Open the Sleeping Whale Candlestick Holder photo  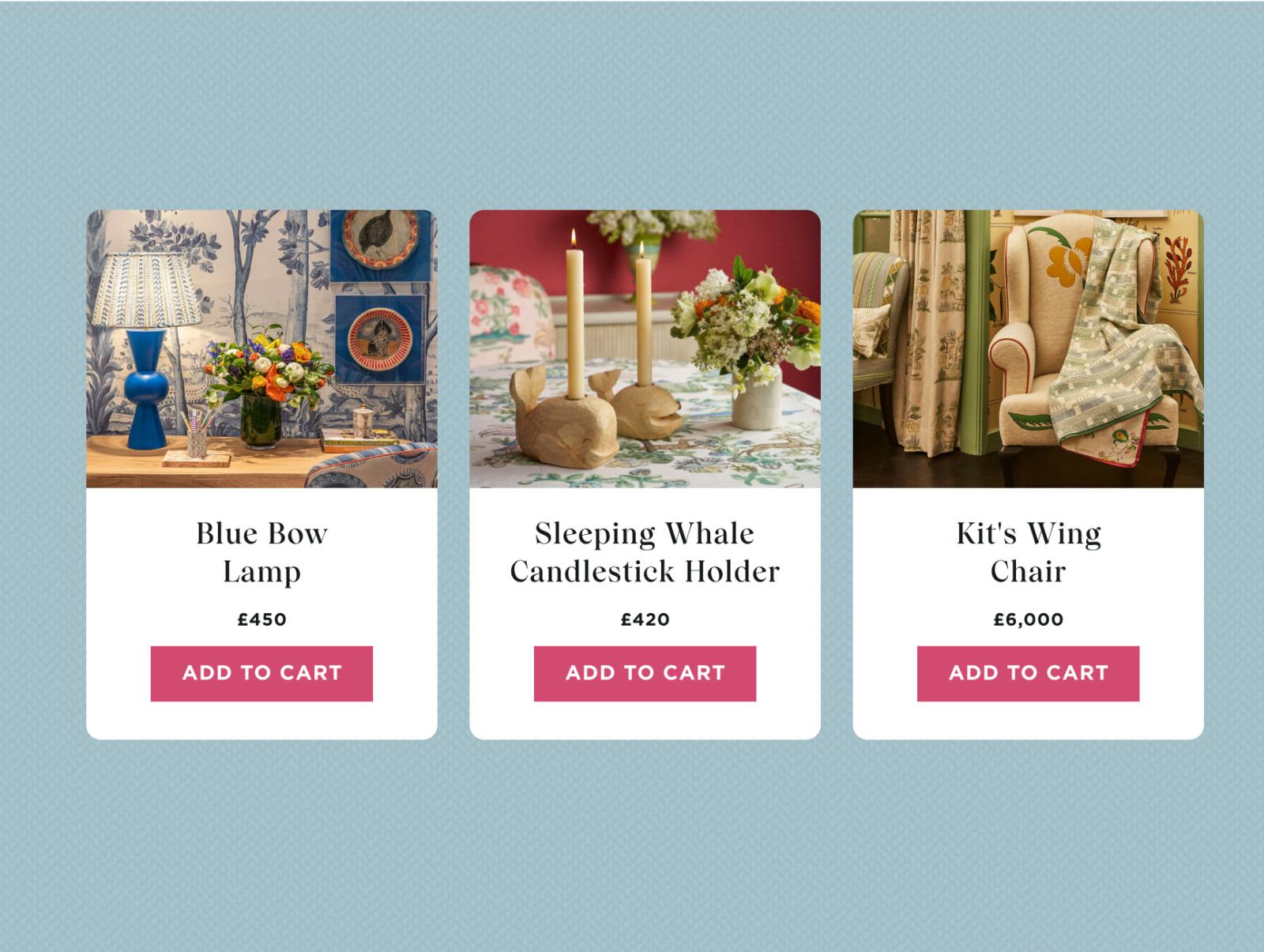click(645, 348)
